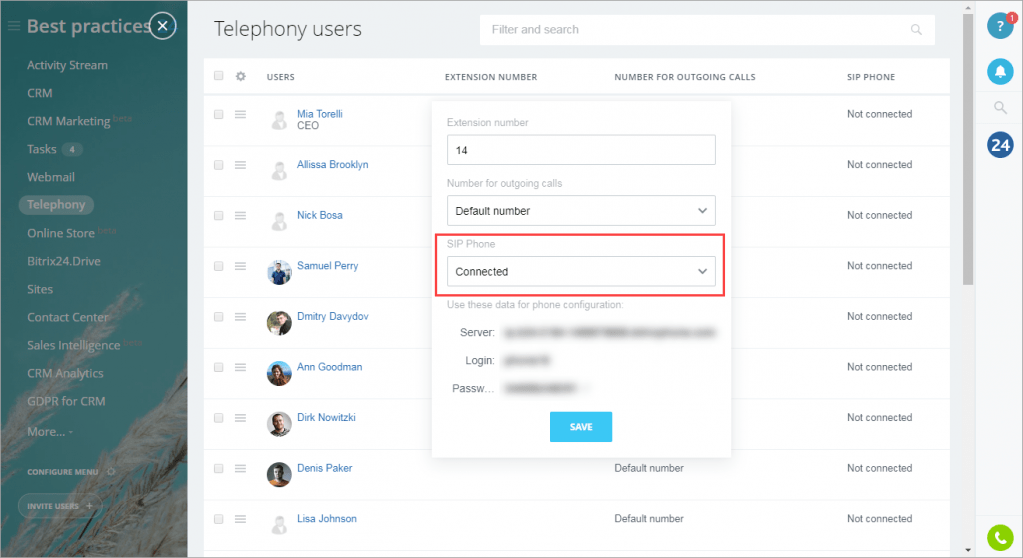Sort by Extension Number column header

tap(491, 77)
